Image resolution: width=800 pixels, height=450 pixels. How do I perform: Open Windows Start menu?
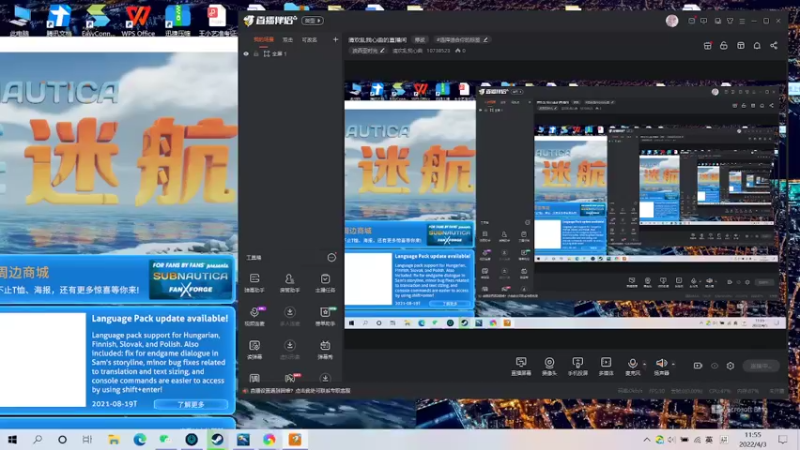(12, 439)
